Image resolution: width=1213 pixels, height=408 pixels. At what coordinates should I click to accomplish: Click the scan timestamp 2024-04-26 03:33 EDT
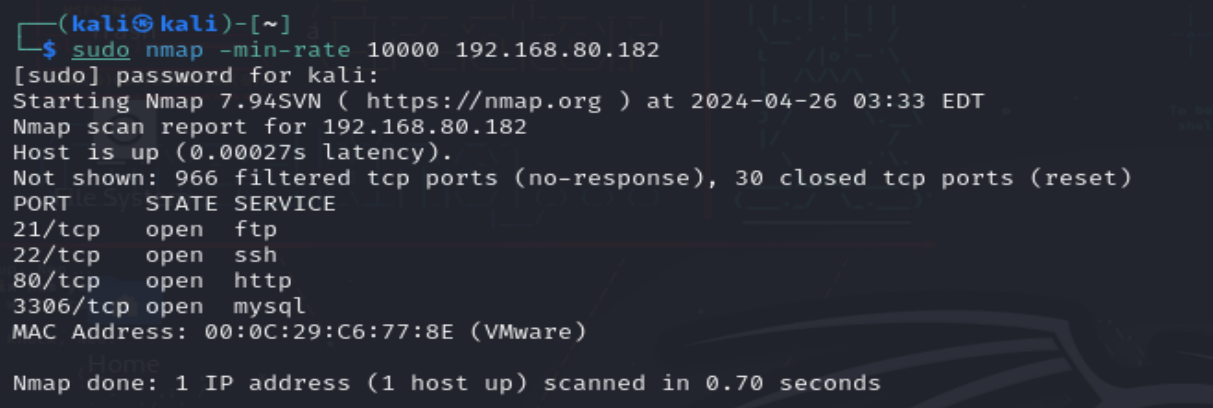835,101
